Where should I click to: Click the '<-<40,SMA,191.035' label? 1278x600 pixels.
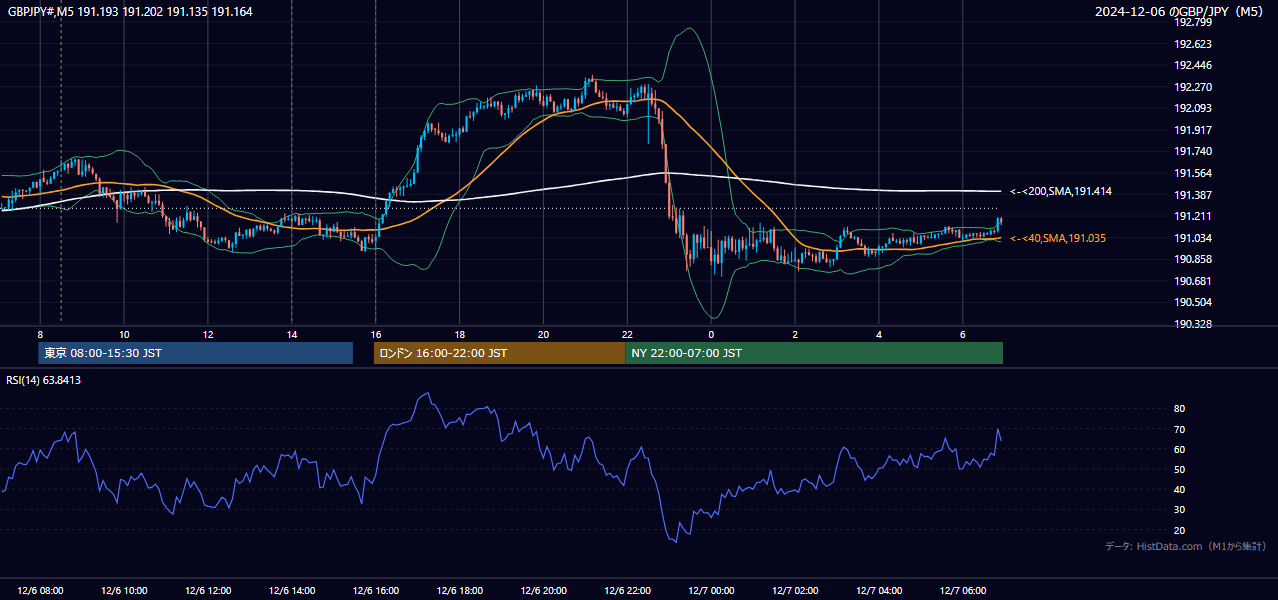pyautogui.click(x=1057, y=238)
